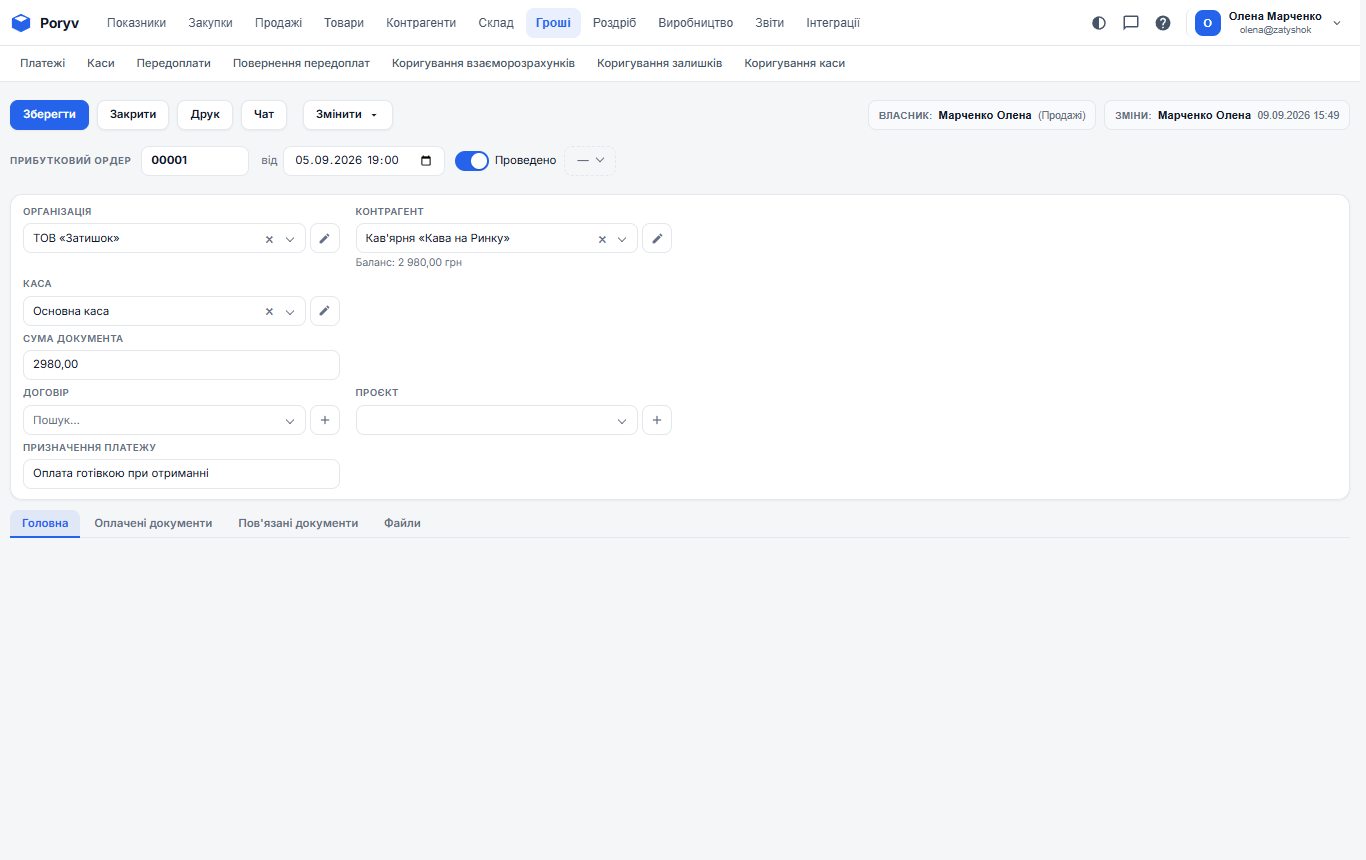Switch to Оплачені документи tab
1366x860 pixels.
point(153,523)
